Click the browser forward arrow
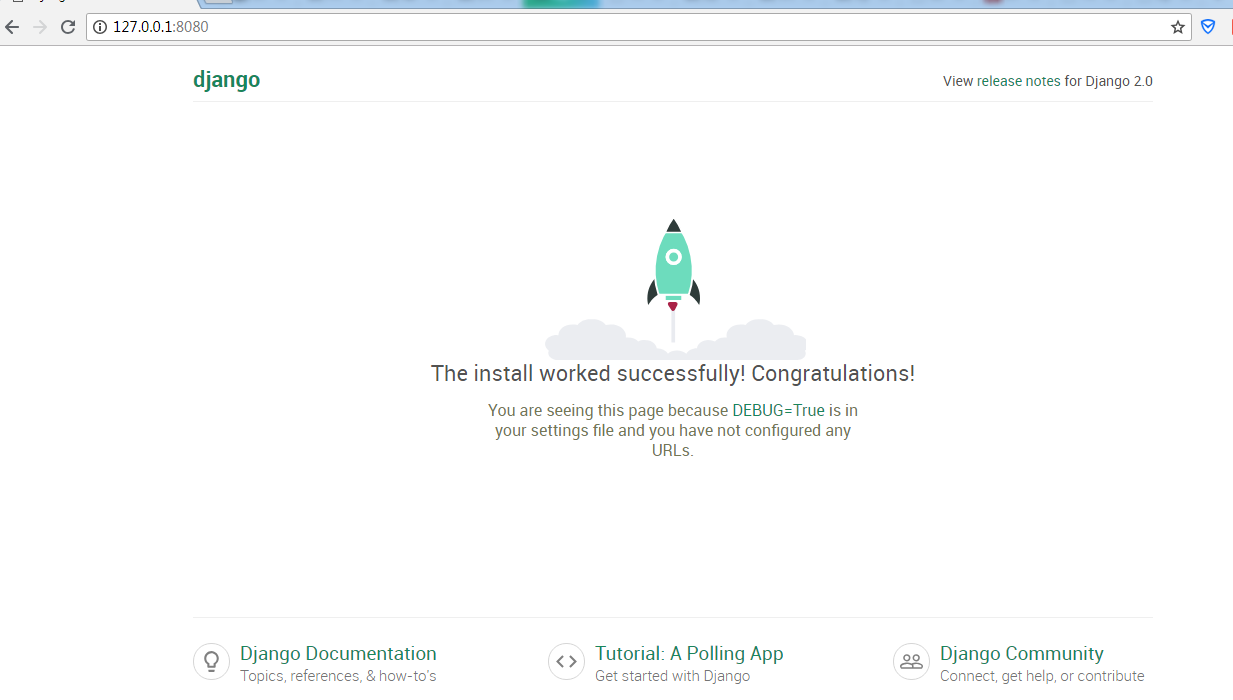 tap(40, 27)
